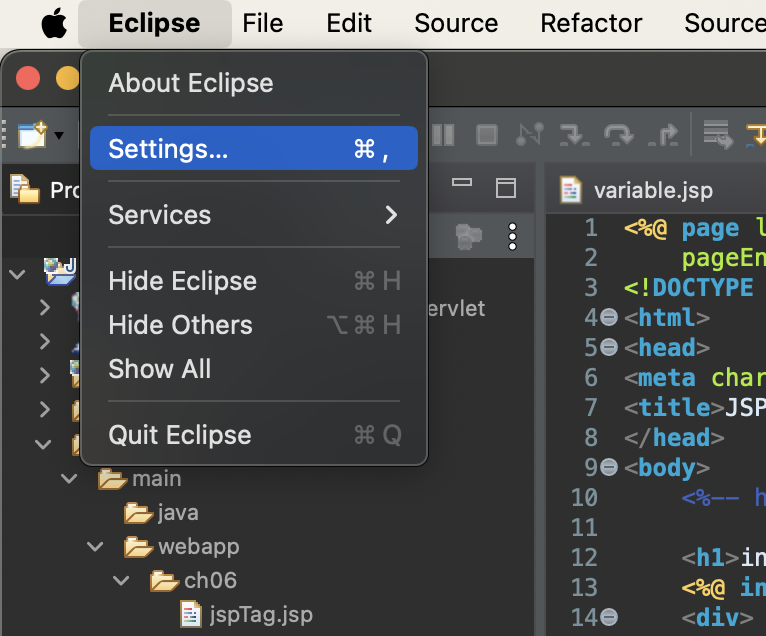Viewport: 766px width, 636px height.
Task: Click the Terminate stop icon in toolbar
Action: click(x=486, y=134)
